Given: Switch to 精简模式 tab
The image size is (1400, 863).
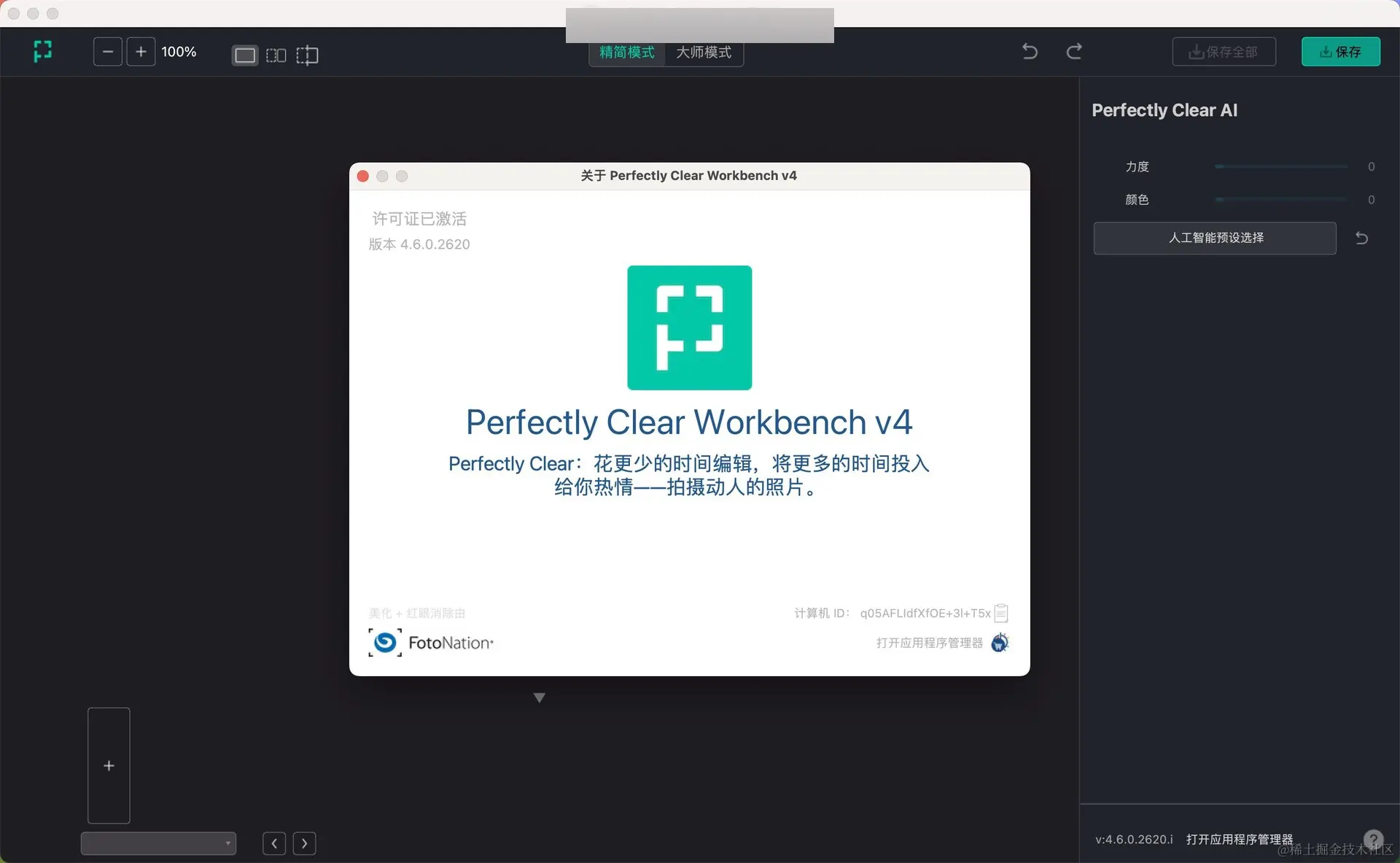Looking at the screenshot, I should point(627,53).
